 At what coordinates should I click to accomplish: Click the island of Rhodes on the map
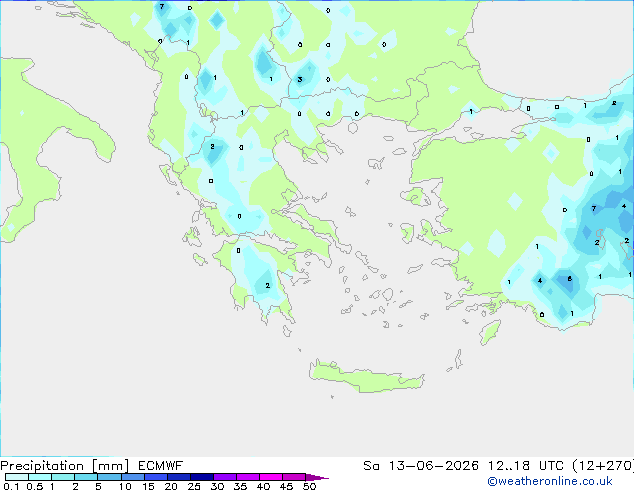point(490,332)
